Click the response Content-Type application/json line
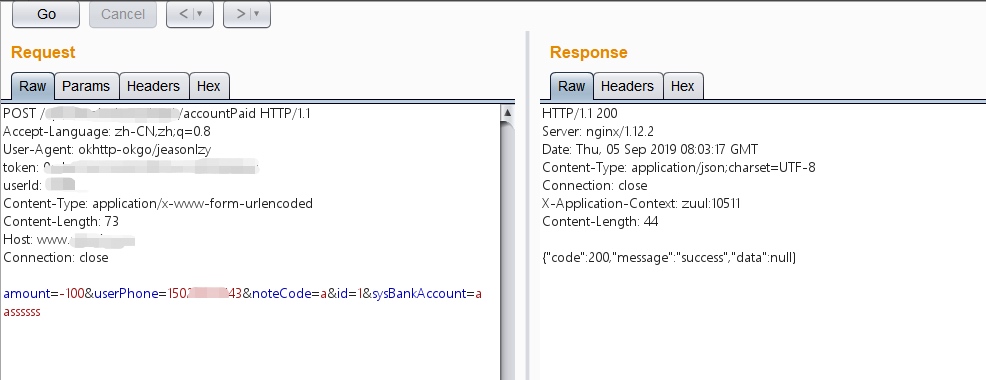 (679, 167)
